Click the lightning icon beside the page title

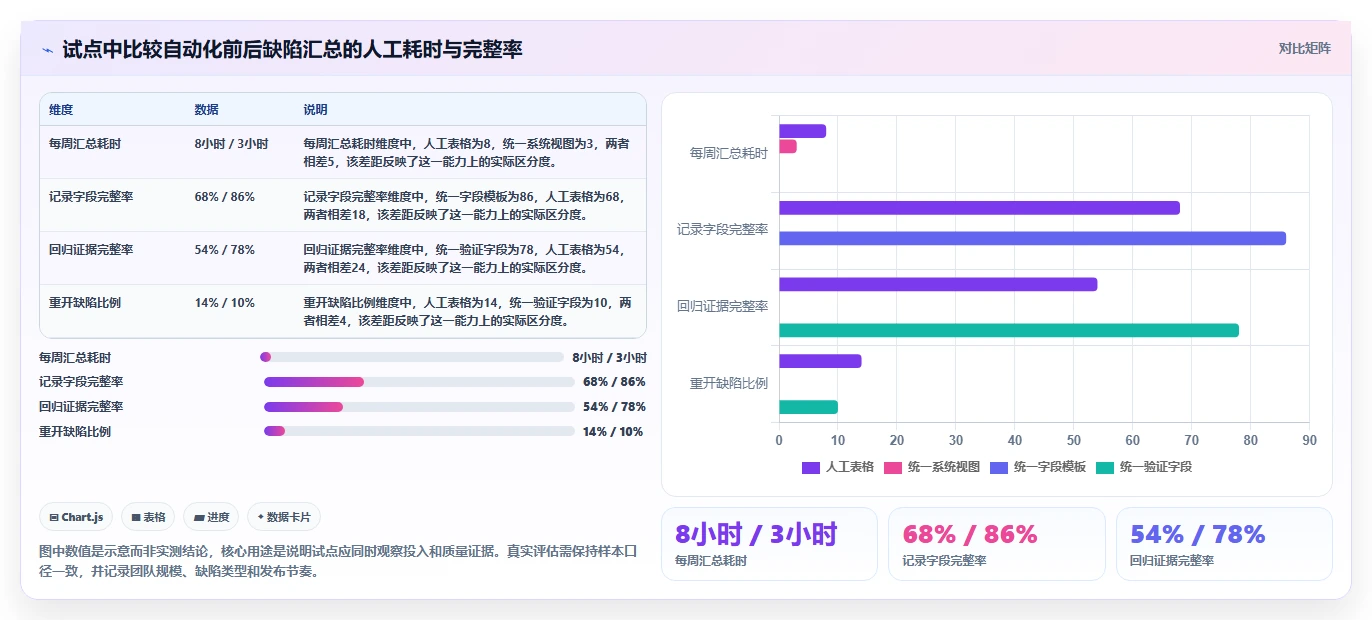[48, 49]
